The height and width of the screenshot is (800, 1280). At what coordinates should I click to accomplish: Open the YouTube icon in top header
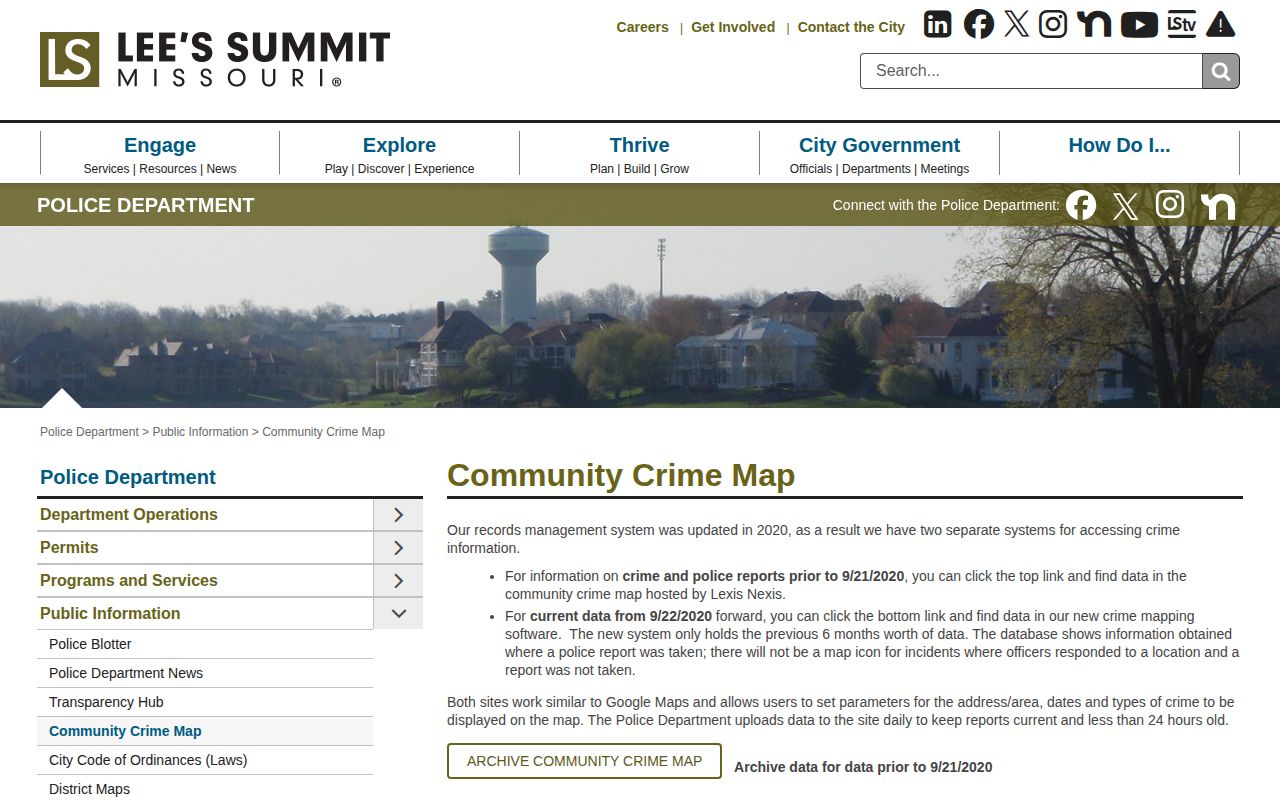click(x=1139, y=24)
